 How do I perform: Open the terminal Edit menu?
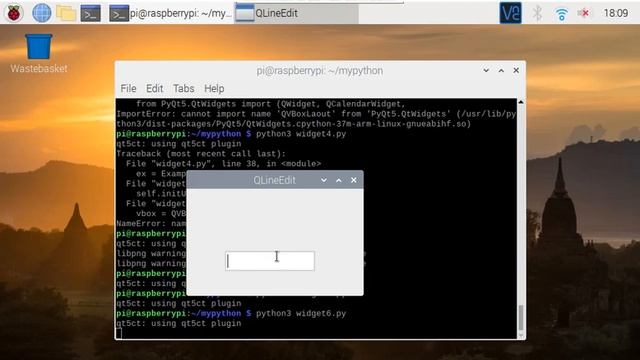154,89
